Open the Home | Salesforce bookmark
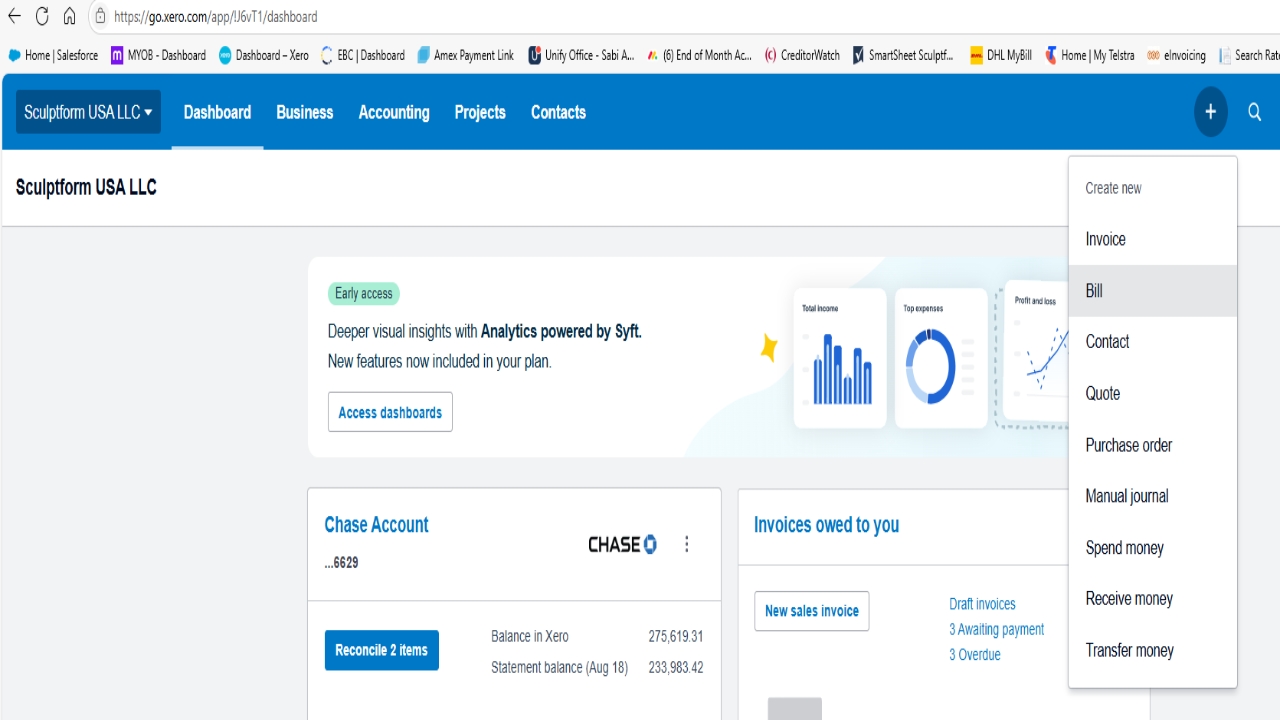 pyautogui.click(x=53, y=55)
